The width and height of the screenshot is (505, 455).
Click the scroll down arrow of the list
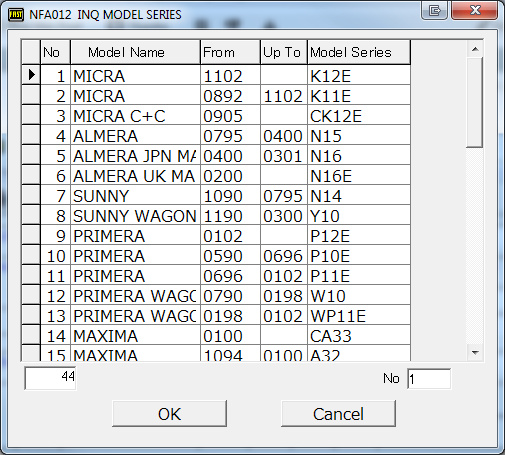475,352
